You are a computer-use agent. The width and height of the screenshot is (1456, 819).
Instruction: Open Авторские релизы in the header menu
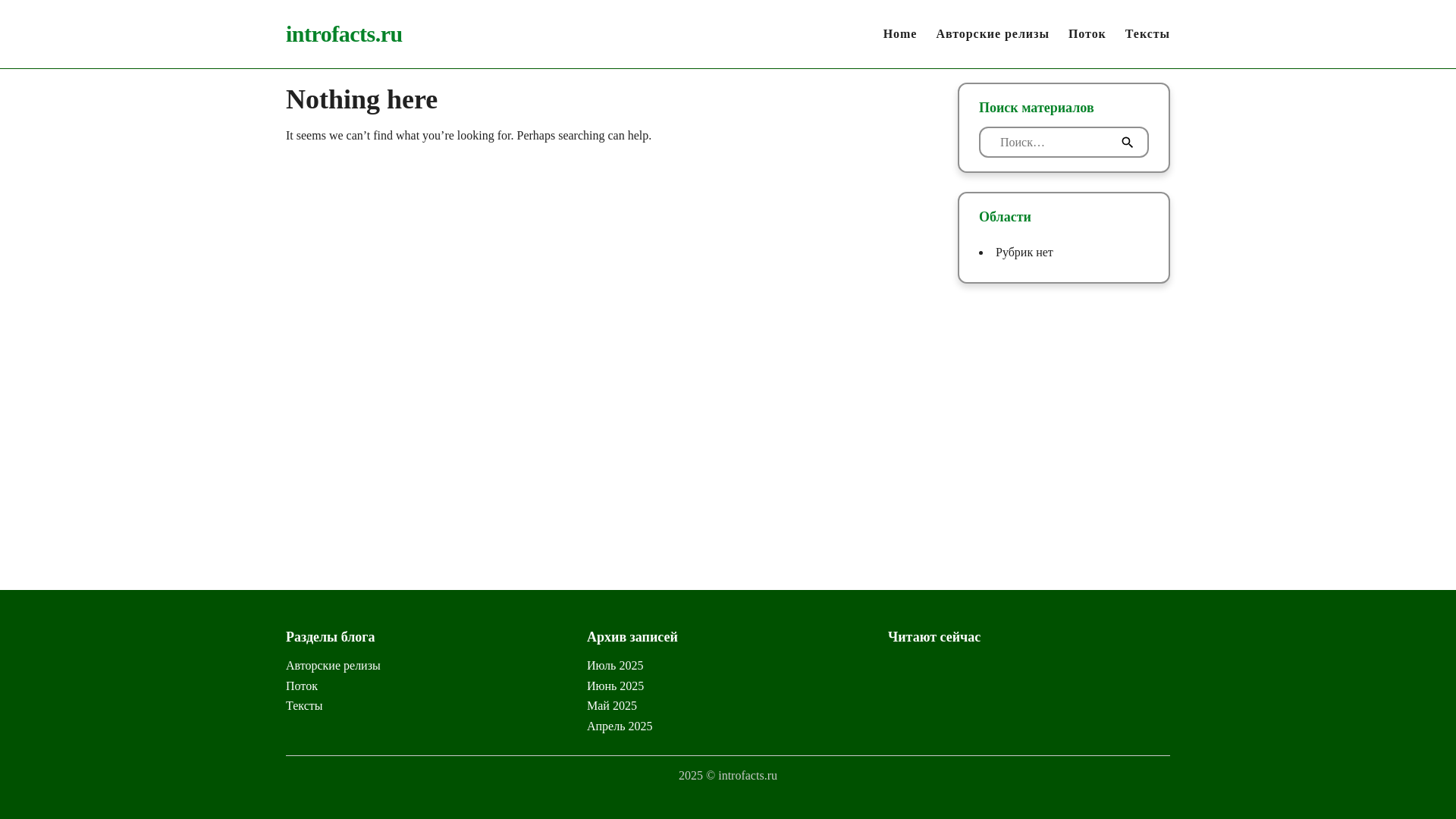[992, 34]
